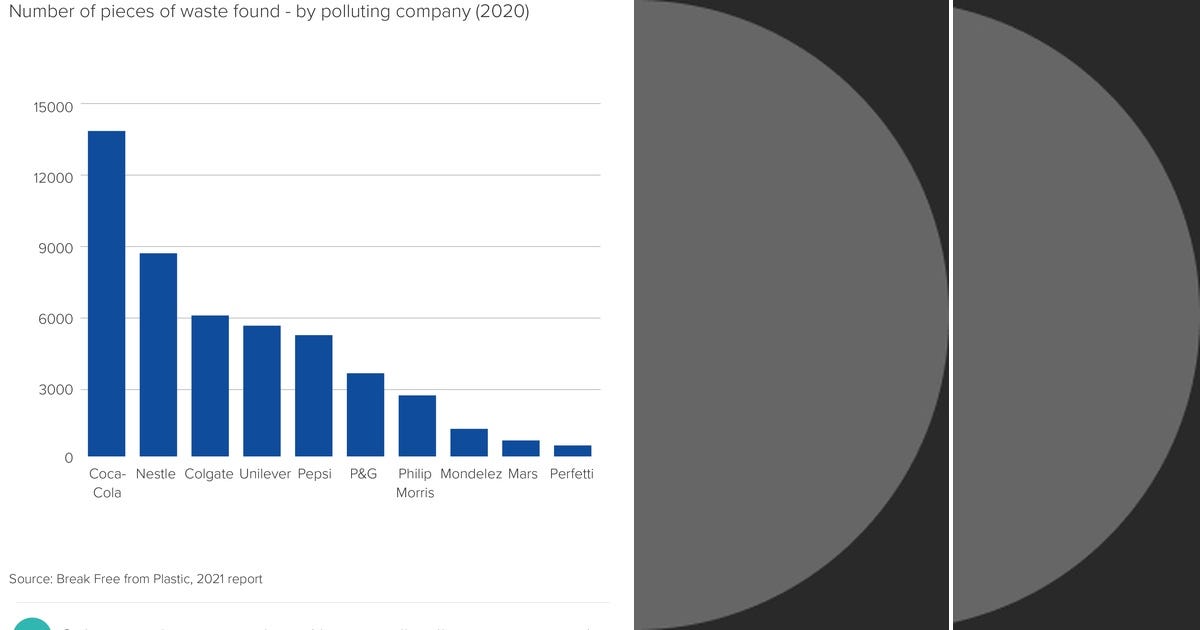Viewport: 1200px width, 630px height.
Task: Click the Philip Morris bar
Action: (x=417, y=425)
